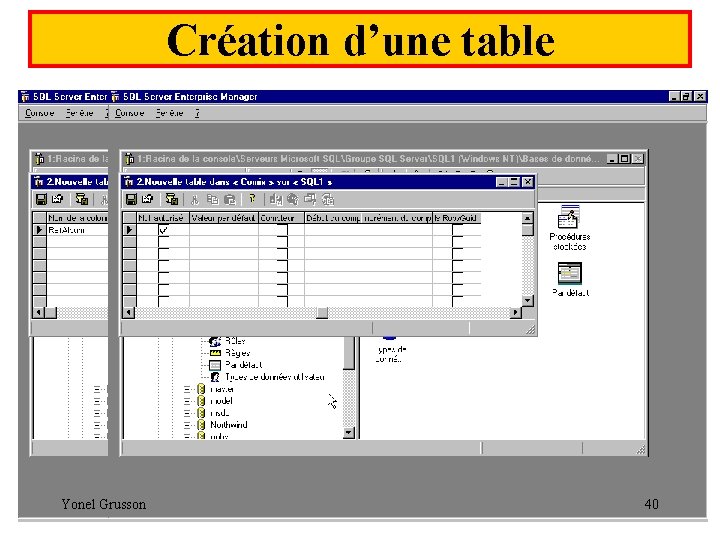Click the grid's vertical scrollbar thumb

(x=528, y=230)
